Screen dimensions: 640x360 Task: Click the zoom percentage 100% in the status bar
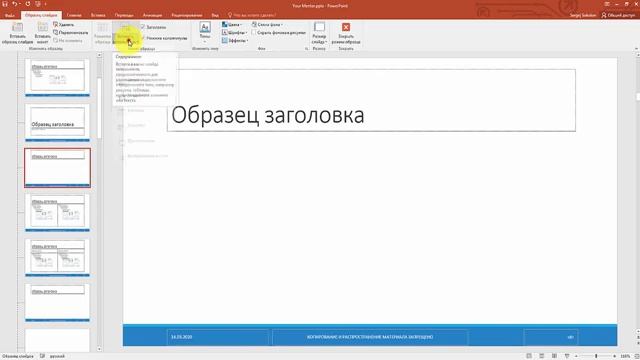point(625,356)
